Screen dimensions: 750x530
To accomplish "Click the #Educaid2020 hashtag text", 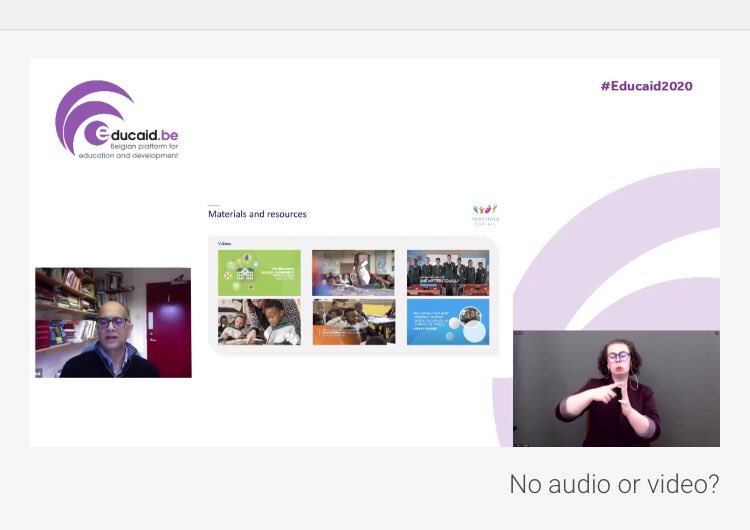I will (647, 86).
